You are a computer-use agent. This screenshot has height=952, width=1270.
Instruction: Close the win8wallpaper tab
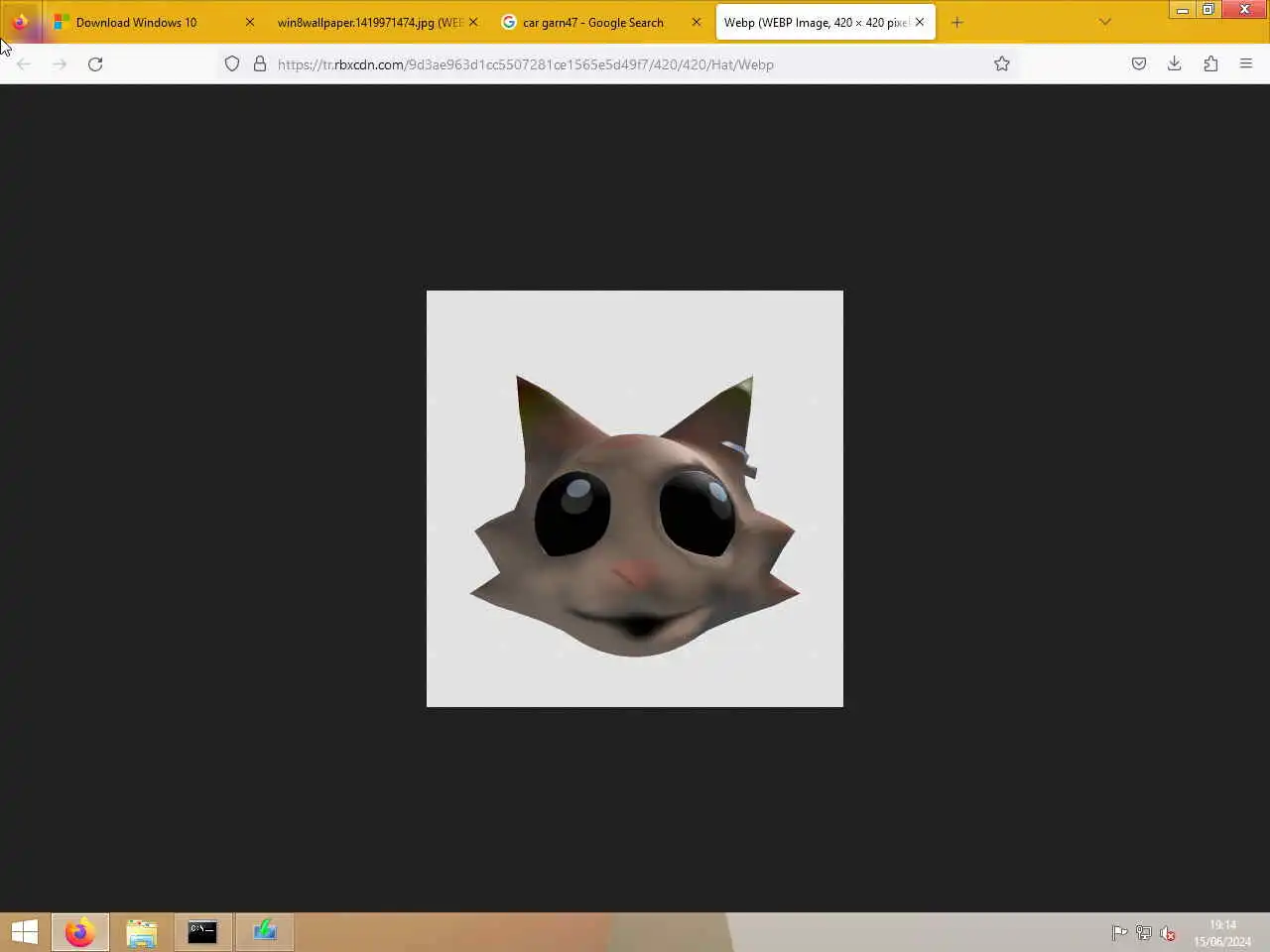pos(473,22)
